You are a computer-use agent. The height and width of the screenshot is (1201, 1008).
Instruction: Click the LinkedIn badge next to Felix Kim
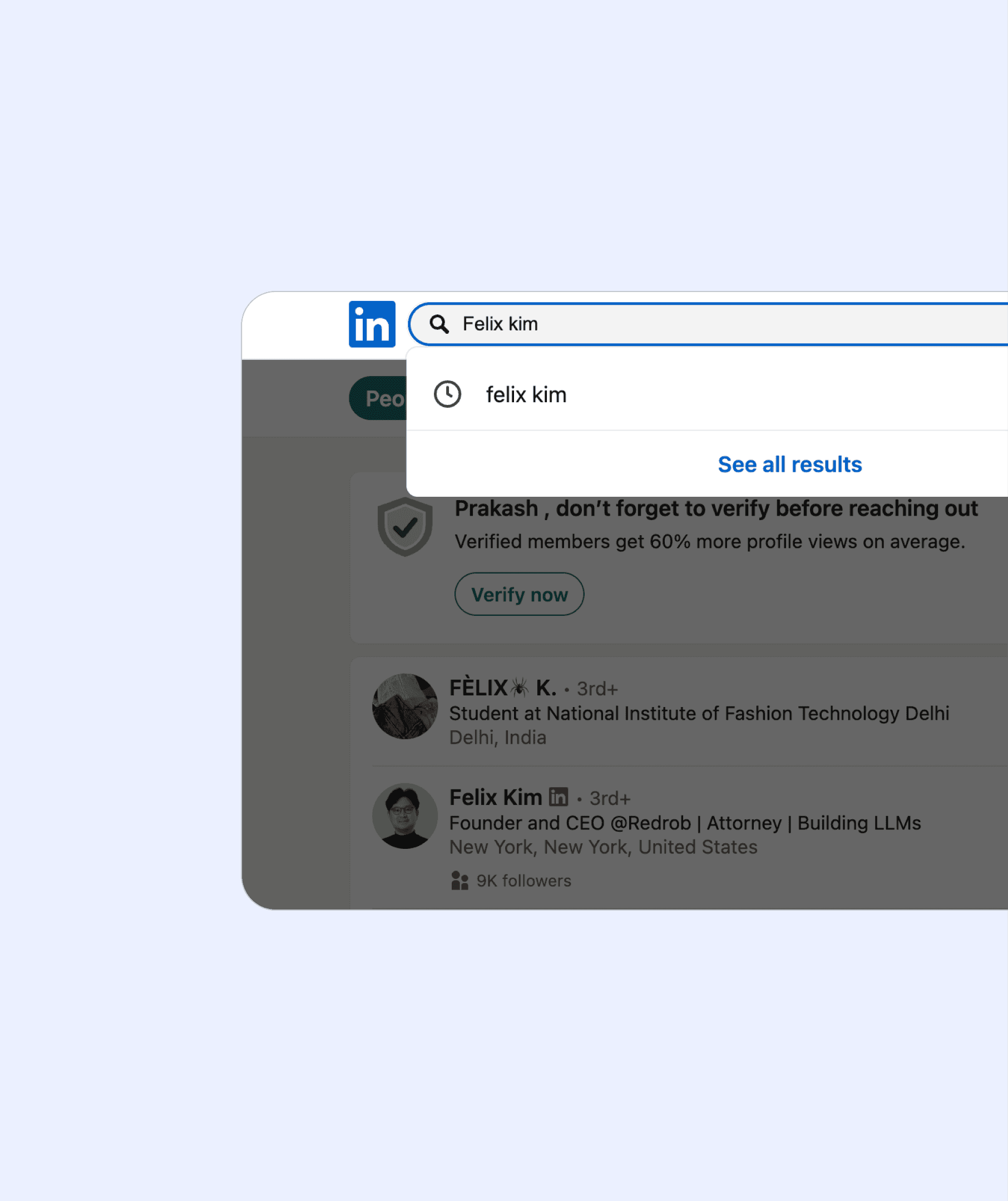559,797
